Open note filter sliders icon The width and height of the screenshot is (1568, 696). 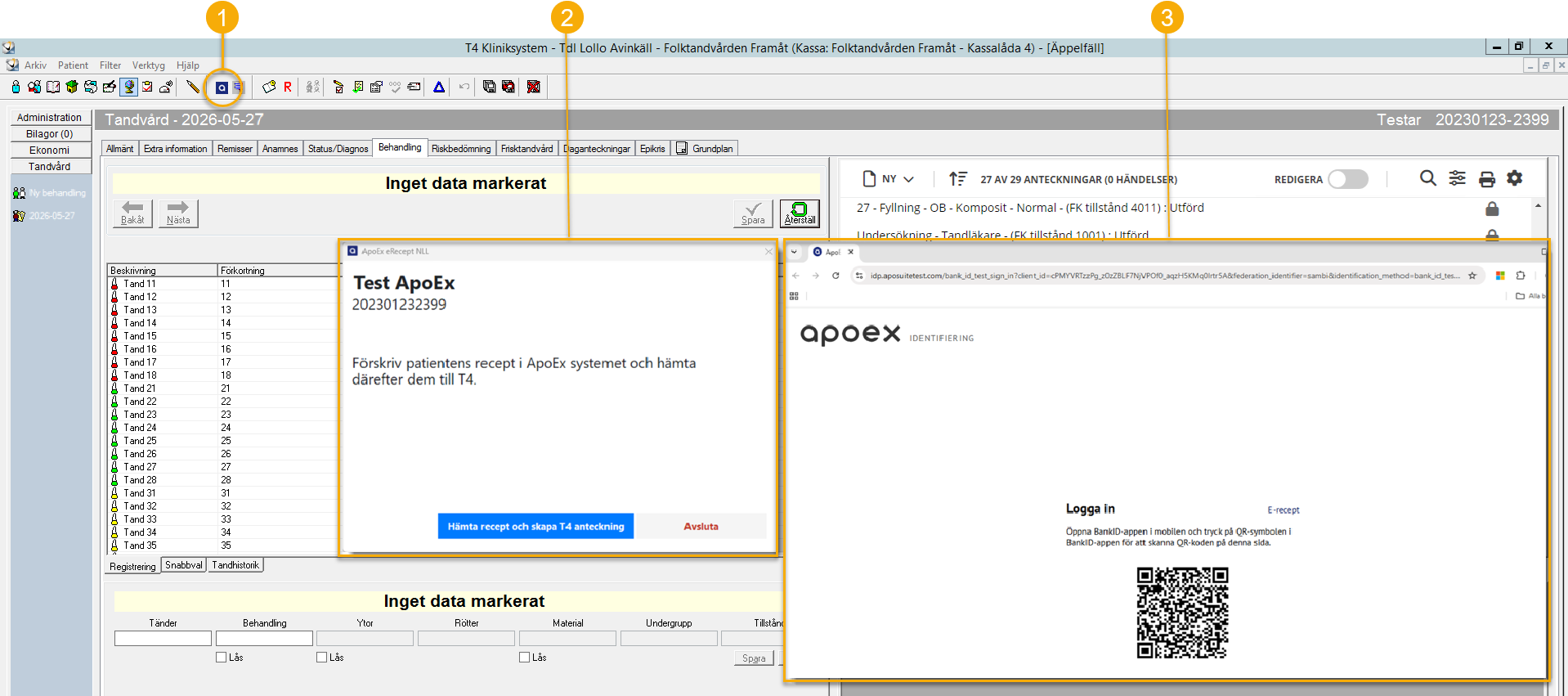pos(1458,178)
